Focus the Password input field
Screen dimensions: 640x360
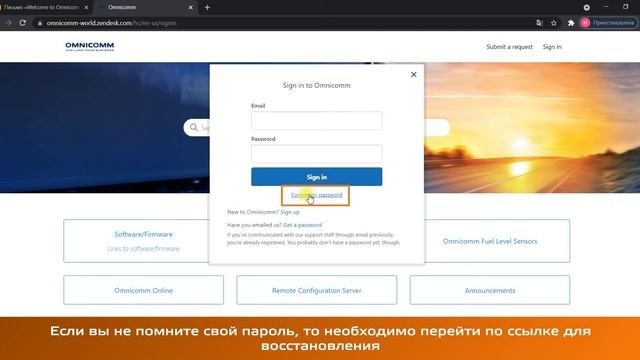click(x=317, y=153)
